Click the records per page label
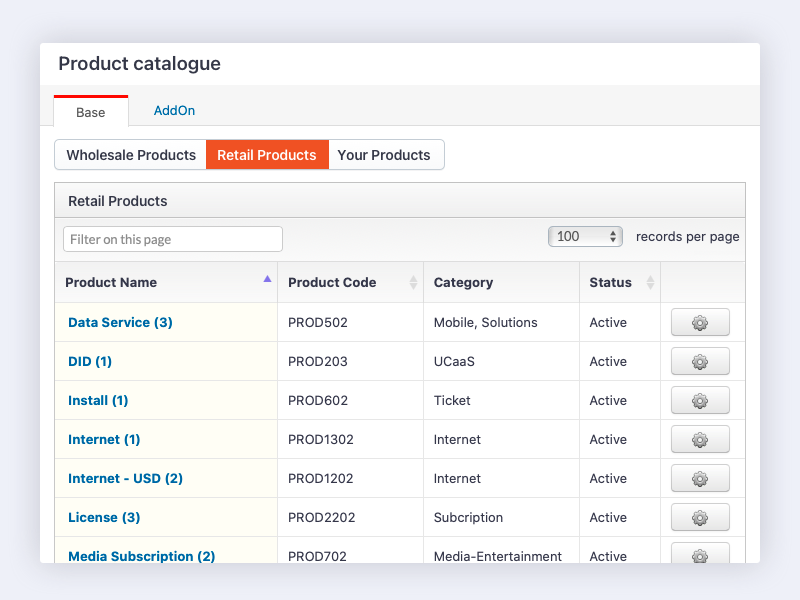 pos(688,237)
